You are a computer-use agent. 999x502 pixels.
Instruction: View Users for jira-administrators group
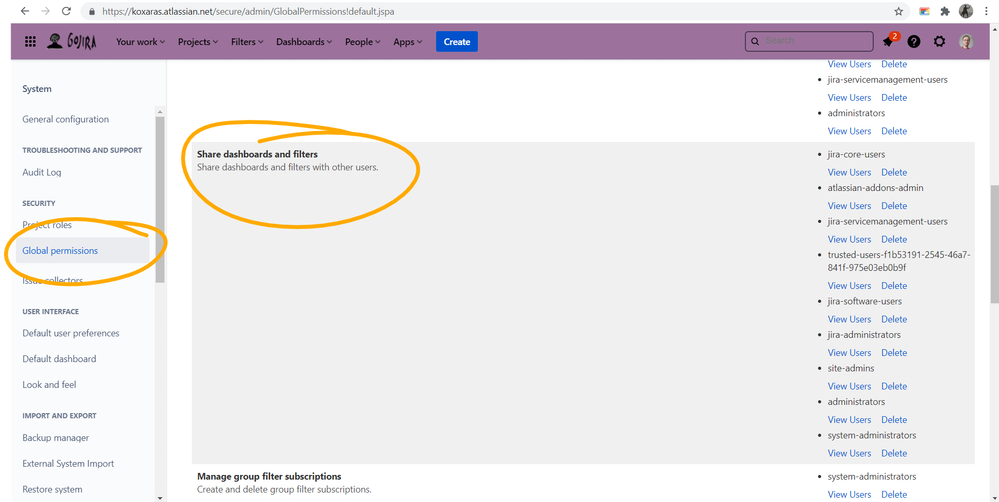click(x=849, y=352)
